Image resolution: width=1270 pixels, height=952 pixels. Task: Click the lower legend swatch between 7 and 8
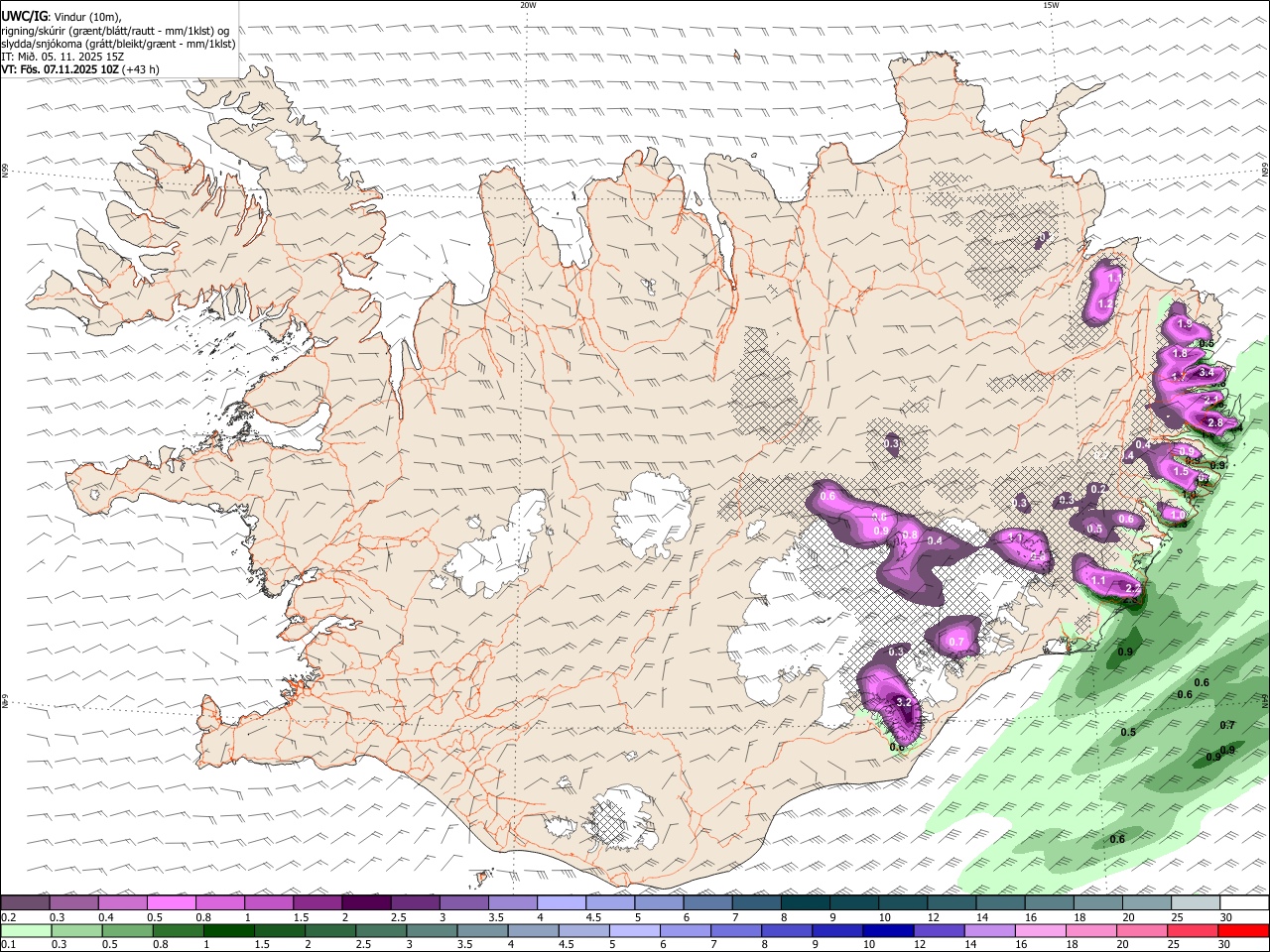point(736,931)
